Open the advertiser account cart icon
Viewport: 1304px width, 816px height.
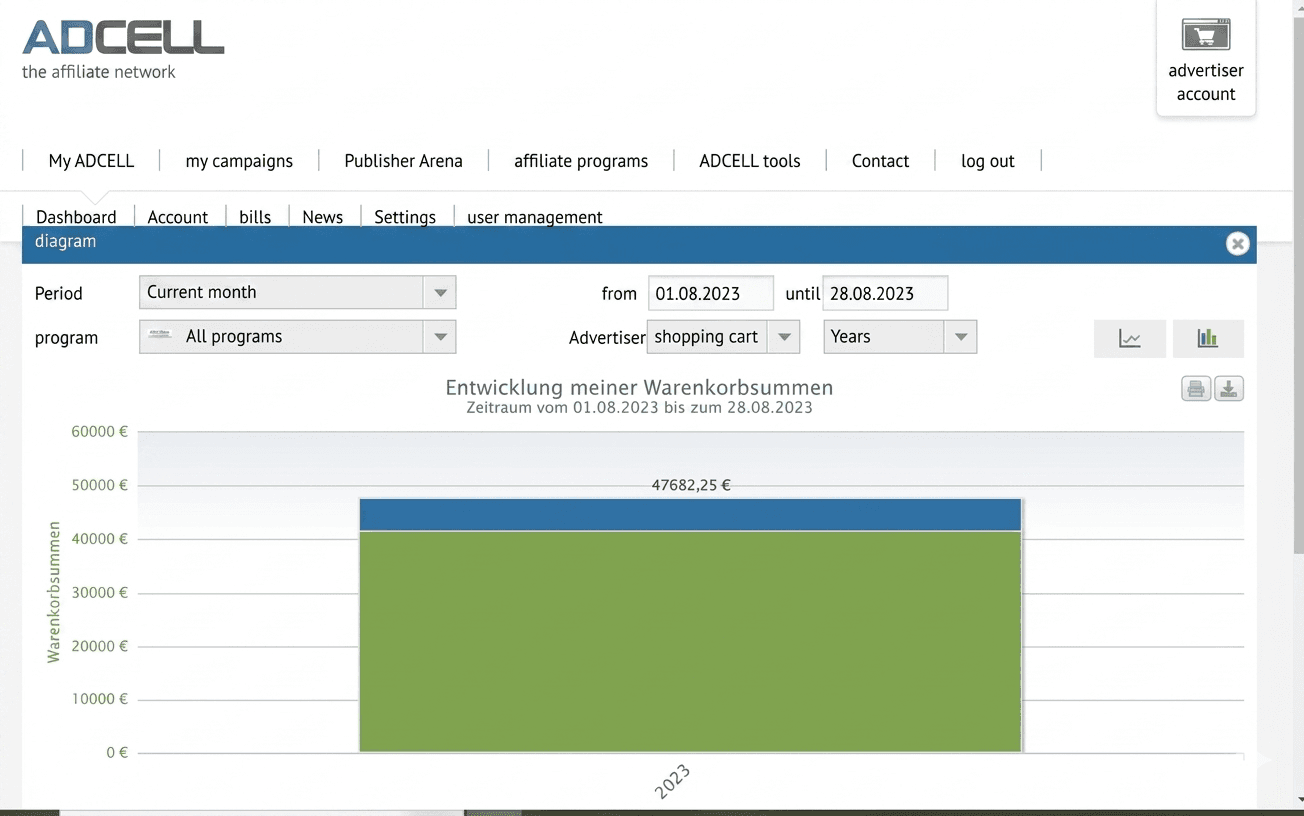[1206, 35]
